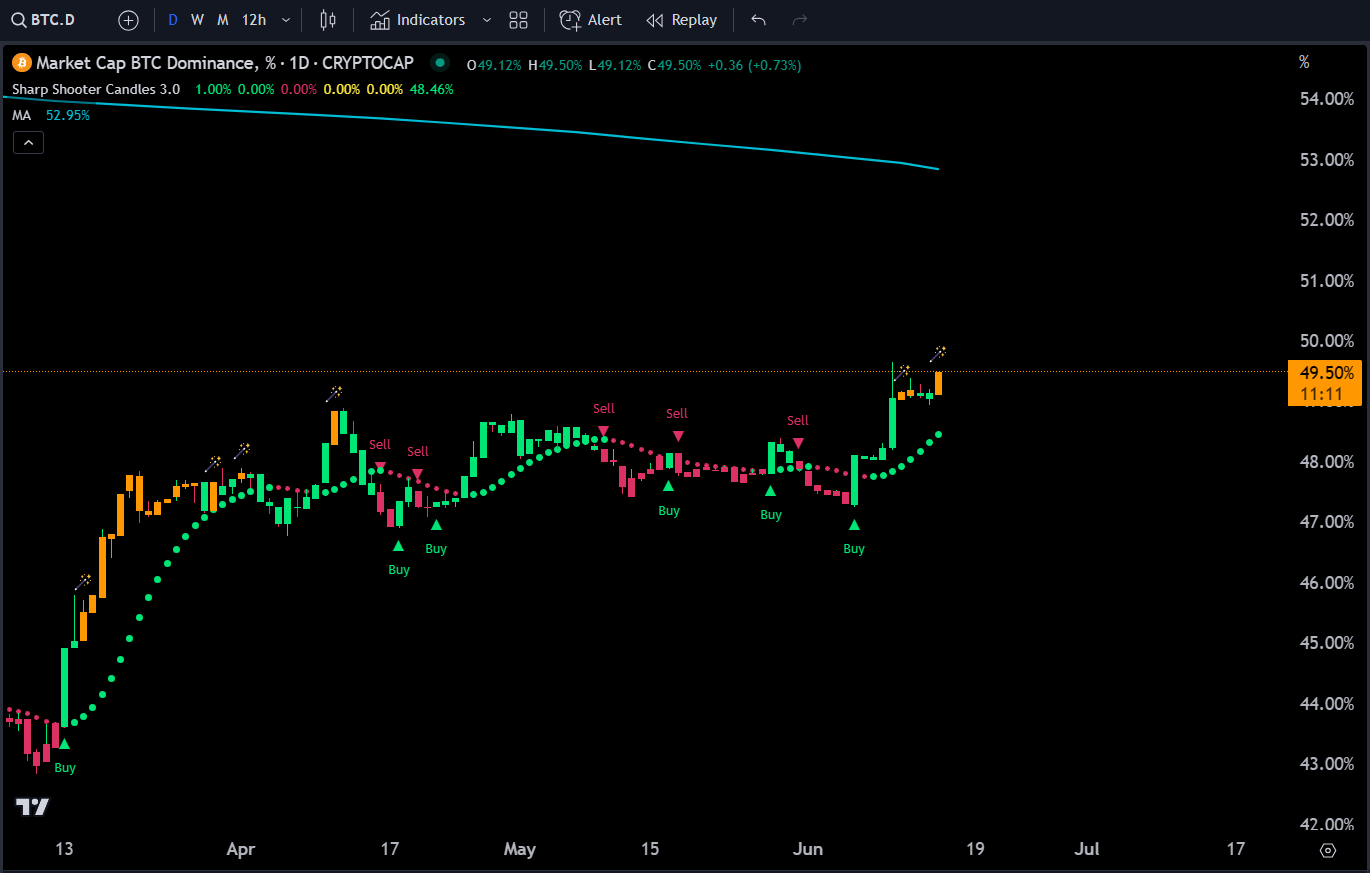Click the compare/add symbol plus icon
Viewport: 1370px width, 873px height.
click(128, 19)
